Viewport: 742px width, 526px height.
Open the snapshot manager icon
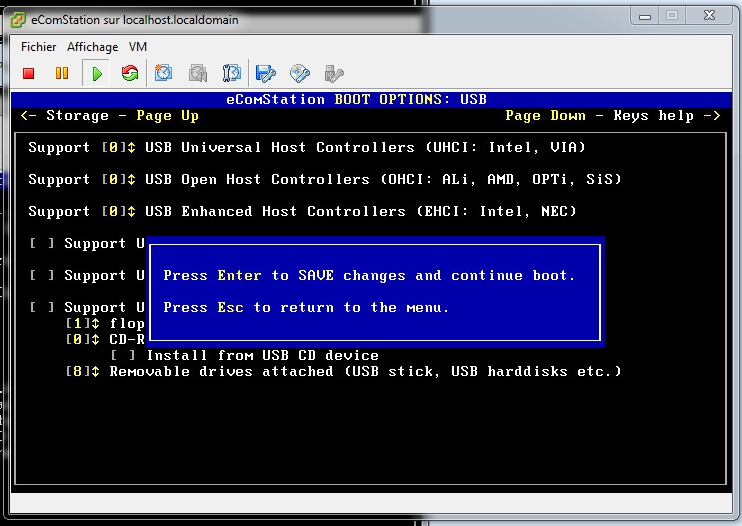tap(232, 73)
